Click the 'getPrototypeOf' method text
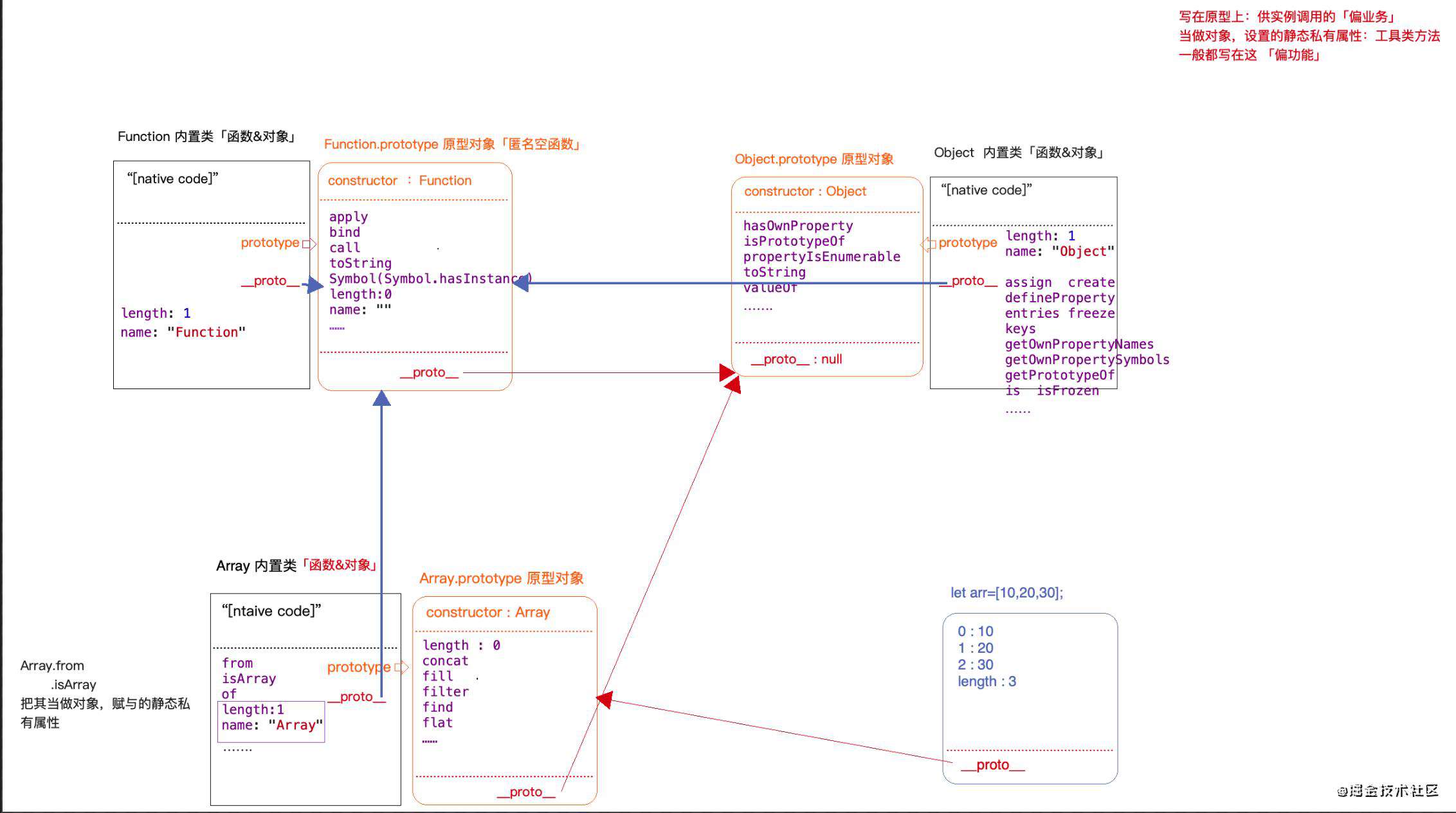This screenshot has width=1456, height=813. 1060,375
